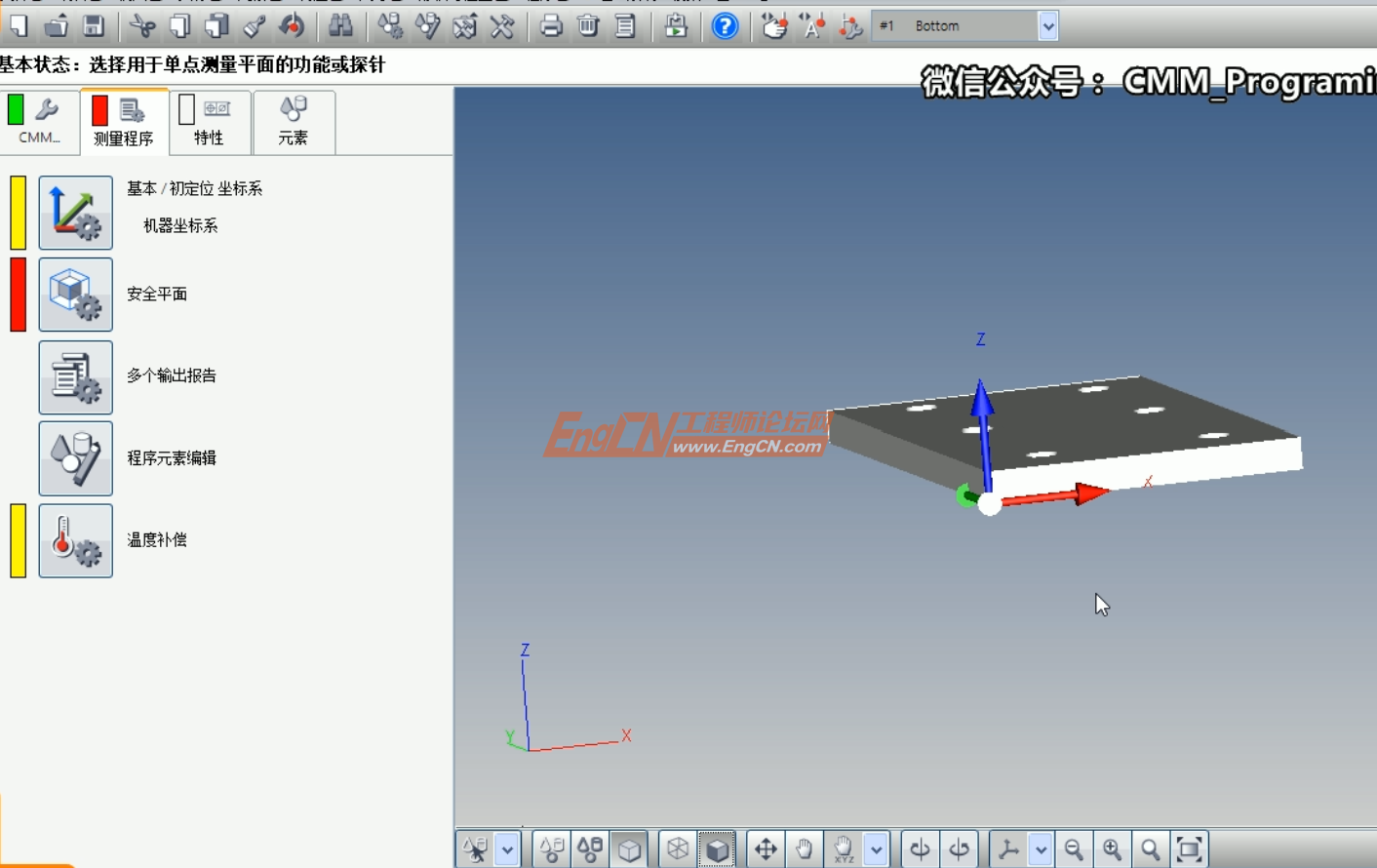The image size is (1377, 868).
Task: Switch to the 特性 (characteristics) tab
Action: (209, 122)
